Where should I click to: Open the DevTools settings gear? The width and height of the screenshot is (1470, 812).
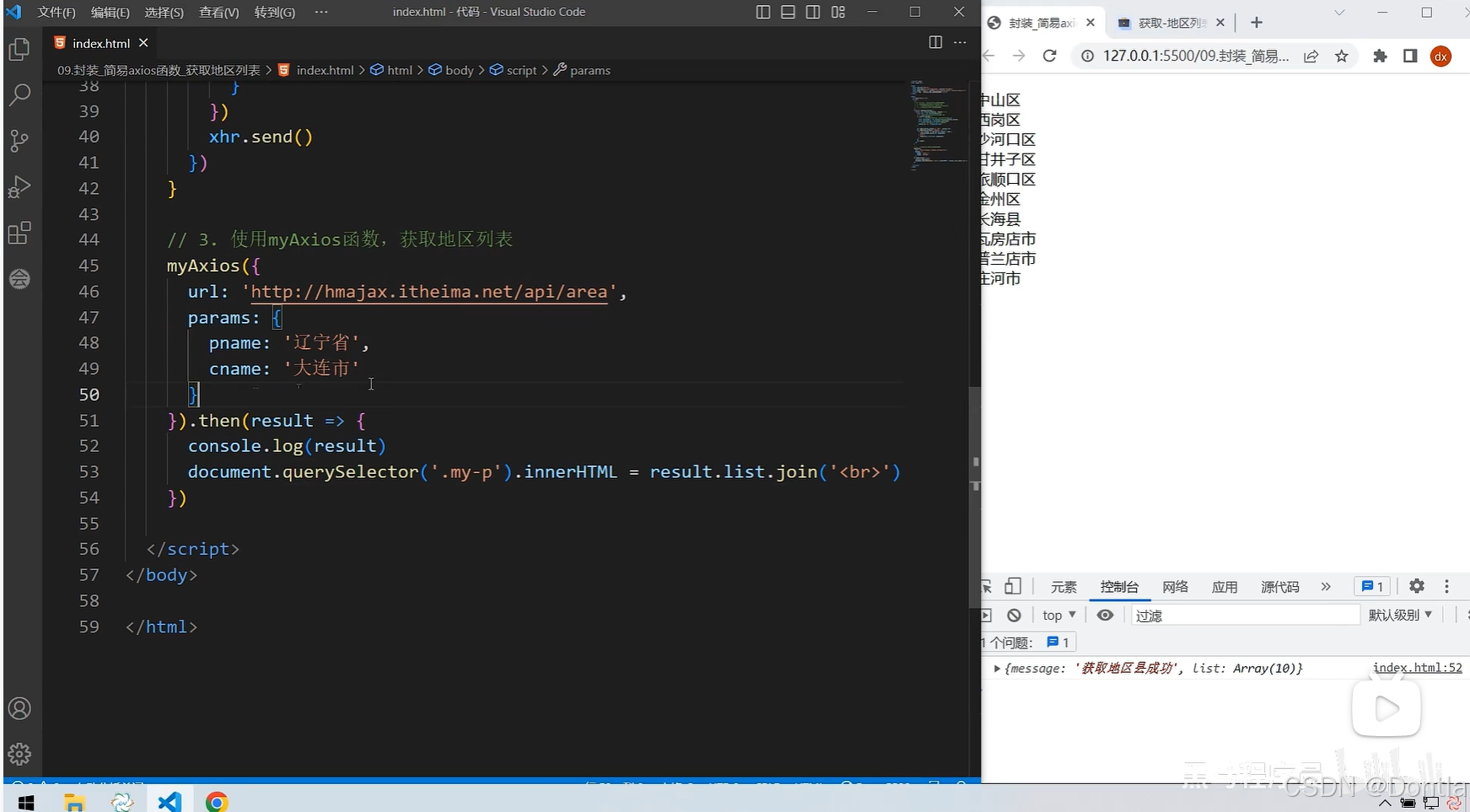click(x=1417, y=586)
